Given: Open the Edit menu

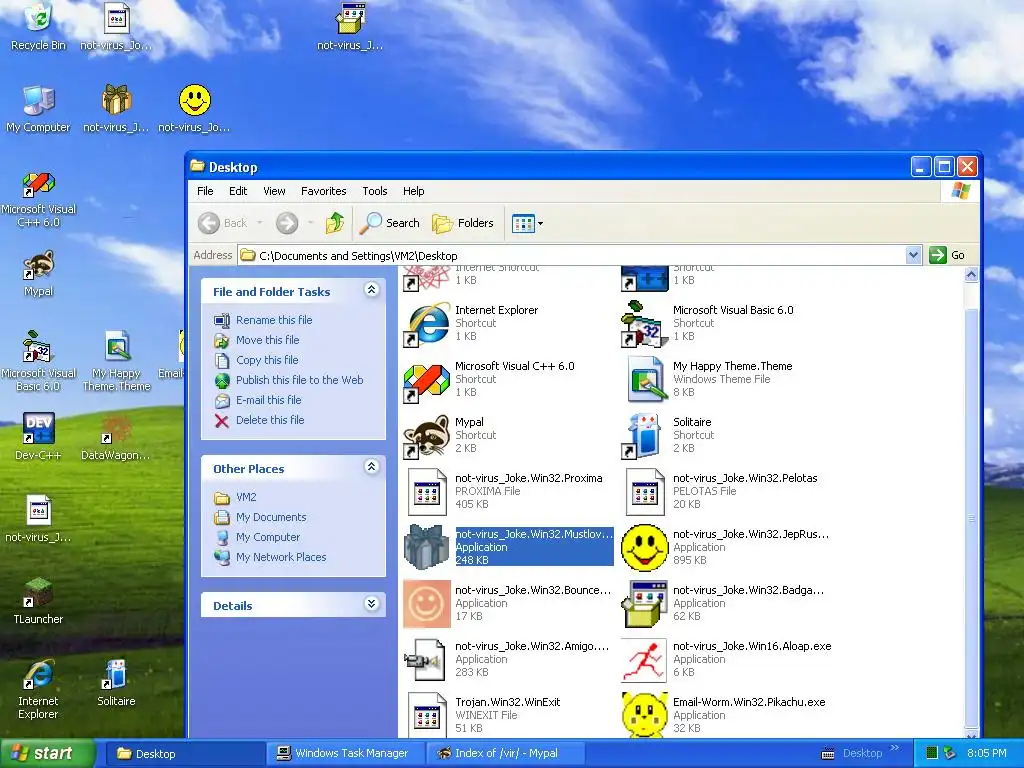Looking at the screenshot, I should 238,191.
